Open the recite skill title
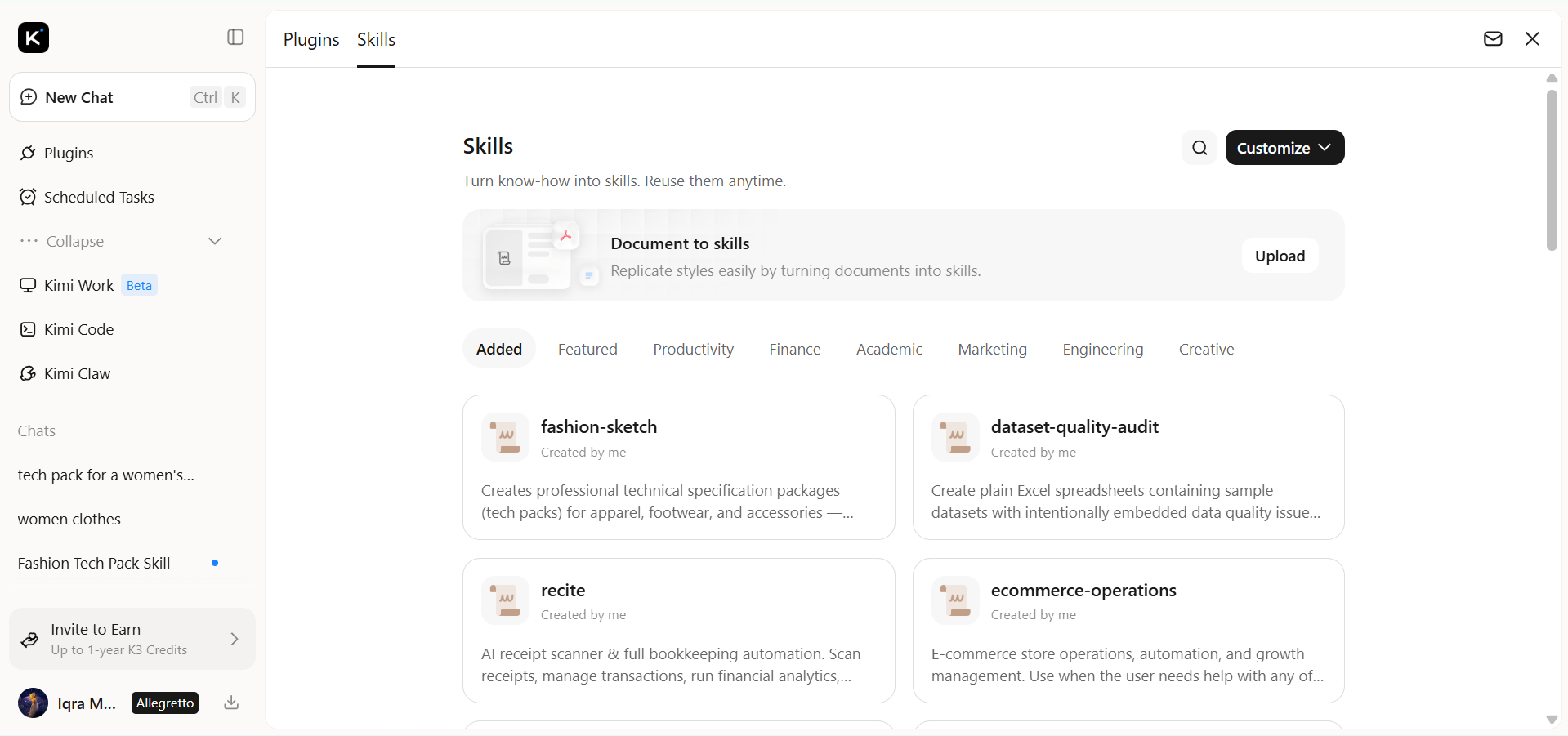Viewport: 1568px width, 736px height. 563,590
